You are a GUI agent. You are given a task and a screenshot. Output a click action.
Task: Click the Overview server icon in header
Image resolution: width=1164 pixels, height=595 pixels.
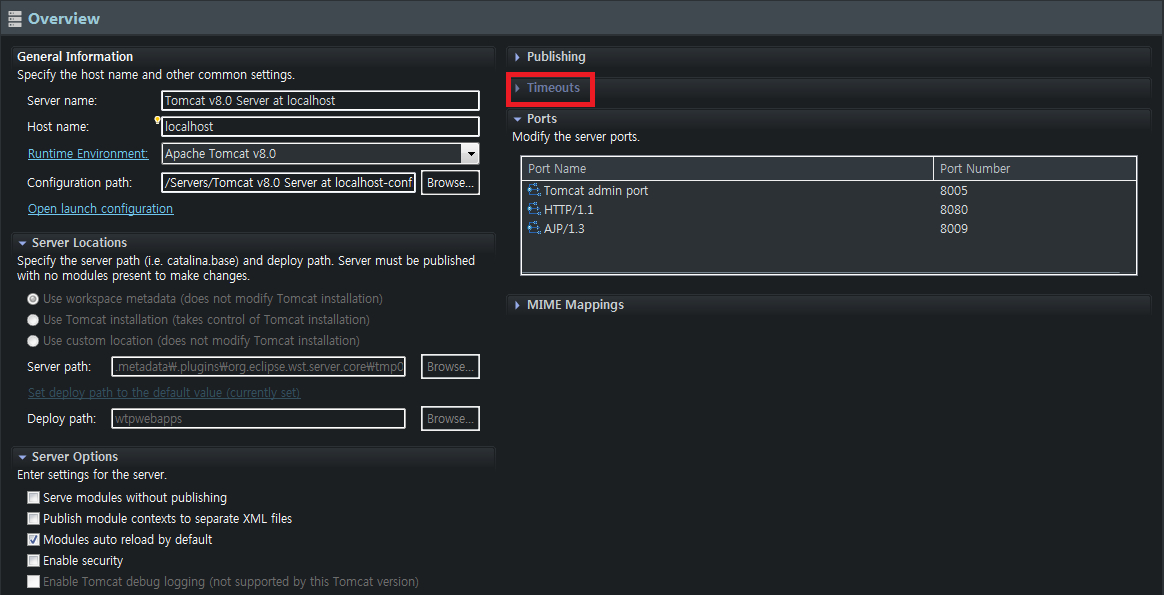15,19
